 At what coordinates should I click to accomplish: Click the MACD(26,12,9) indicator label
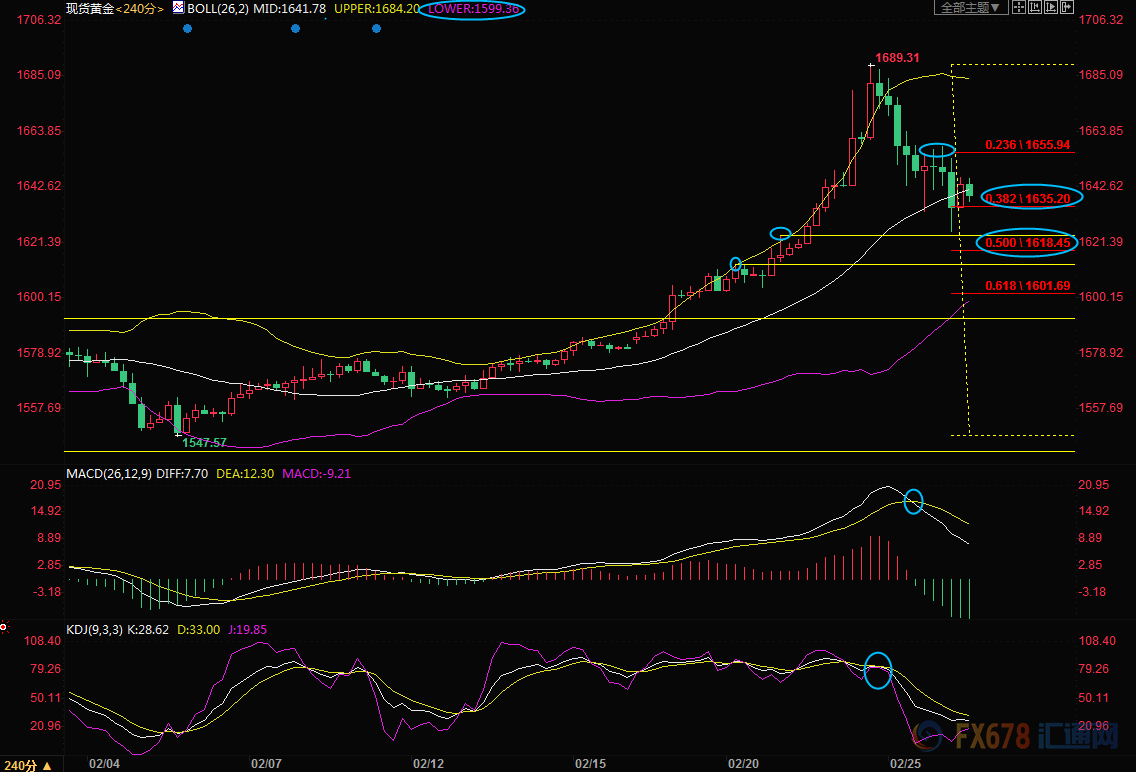(x=109, y=474)
